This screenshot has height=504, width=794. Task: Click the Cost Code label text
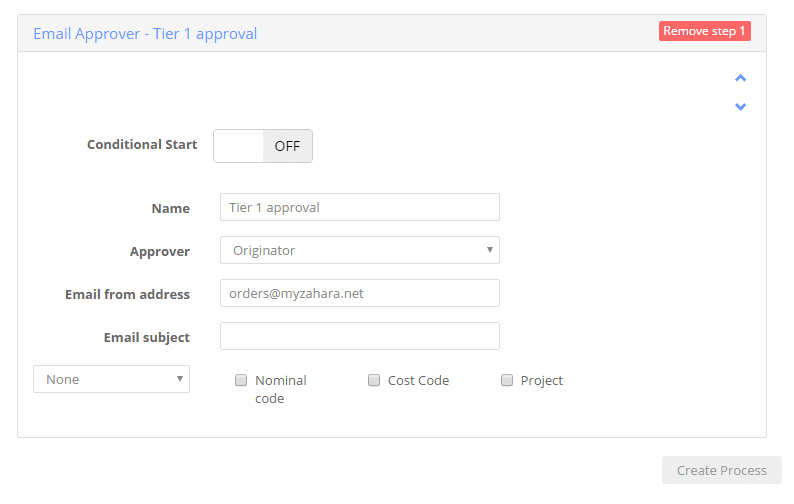click(418, 380)
